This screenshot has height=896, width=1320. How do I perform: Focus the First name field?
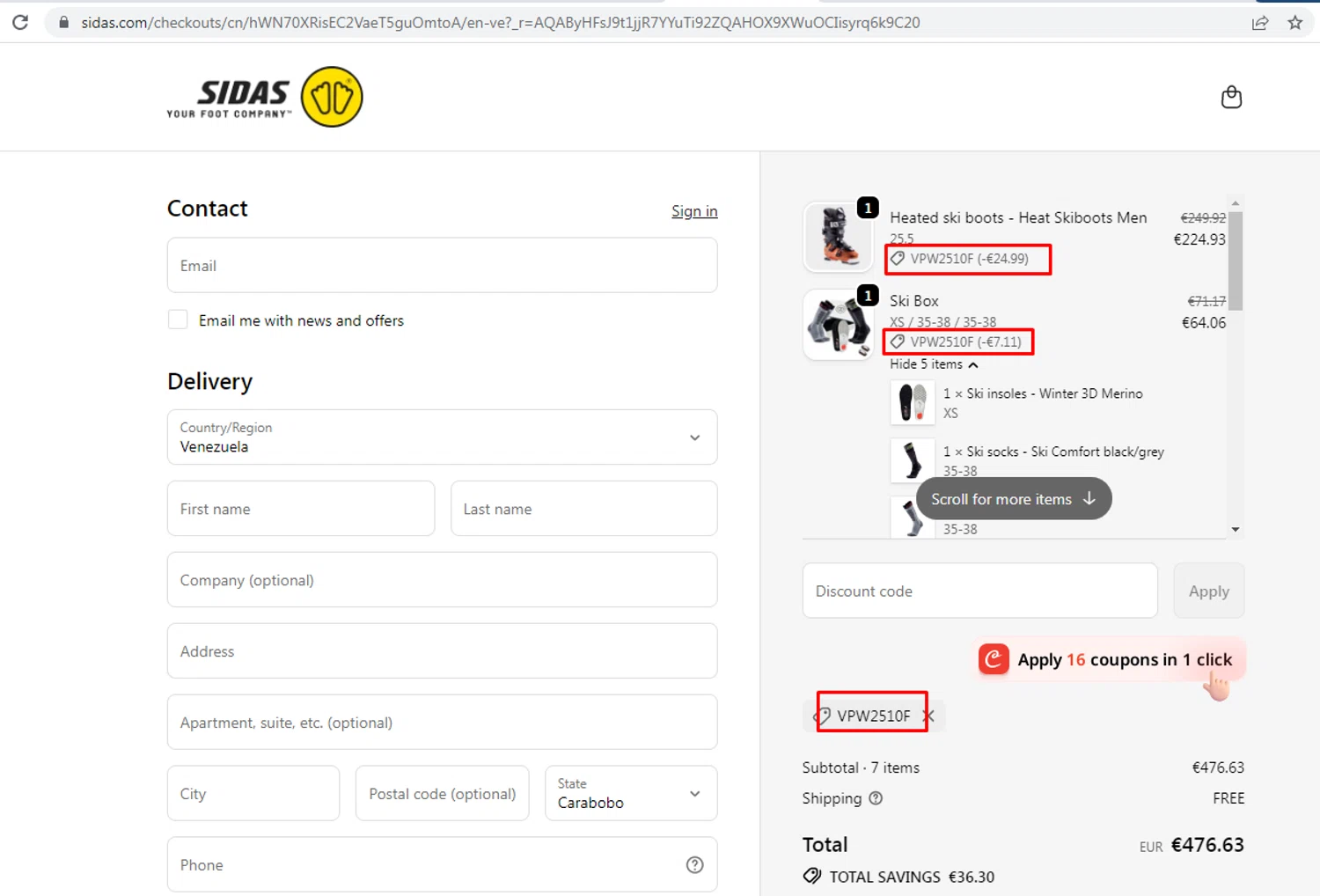(301, 508)
